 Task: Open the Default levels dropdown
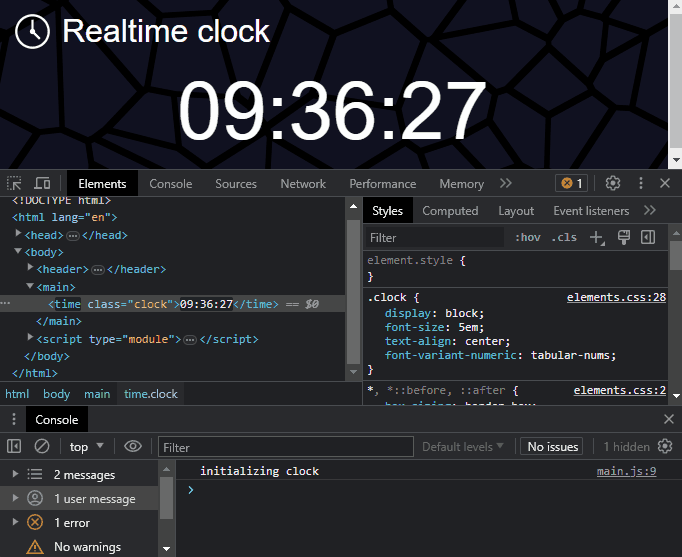(x=465, y=446)
